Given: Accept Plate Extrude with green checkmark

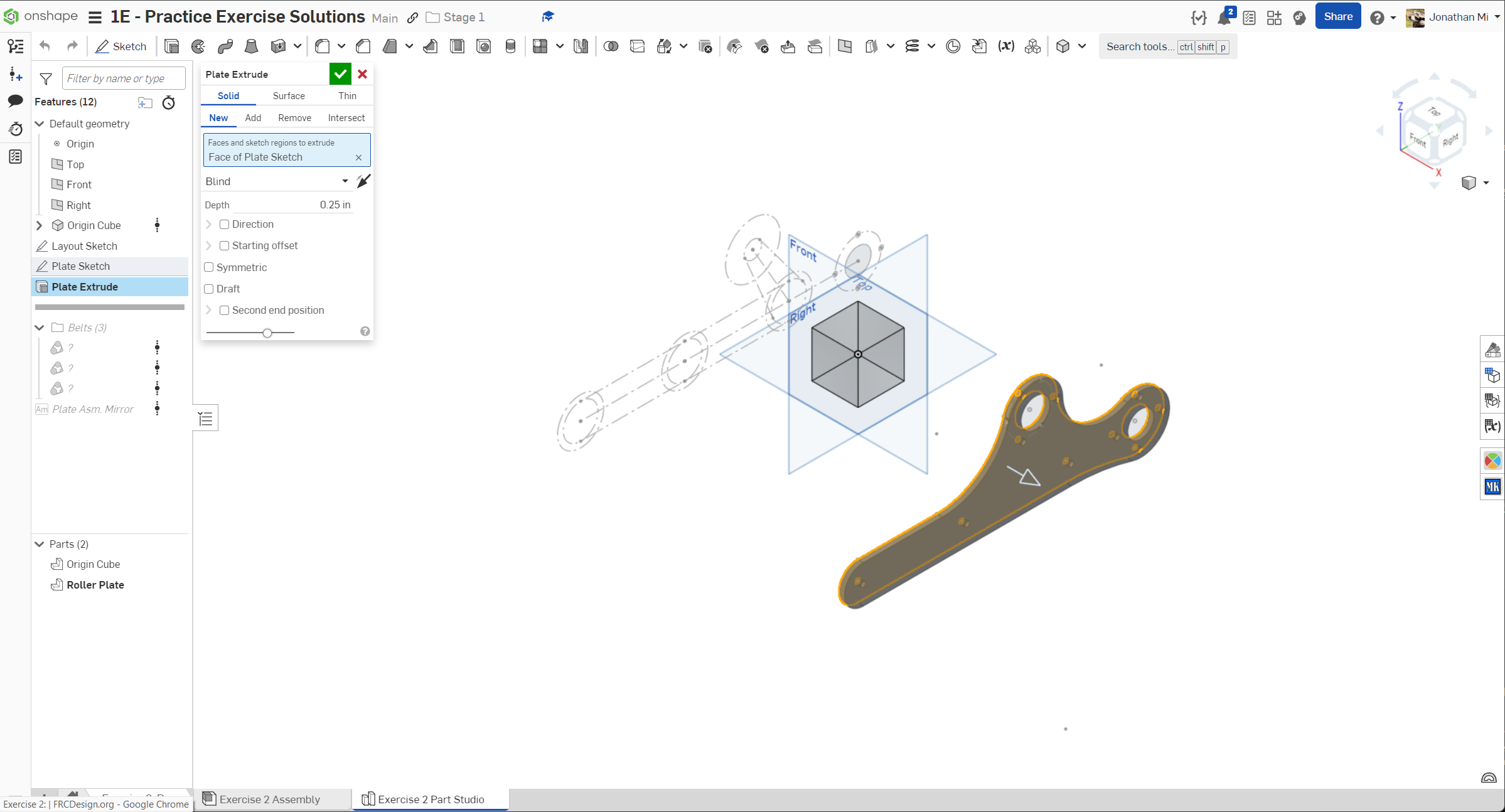Looking at the screenshot, I should tap(340, 74).
